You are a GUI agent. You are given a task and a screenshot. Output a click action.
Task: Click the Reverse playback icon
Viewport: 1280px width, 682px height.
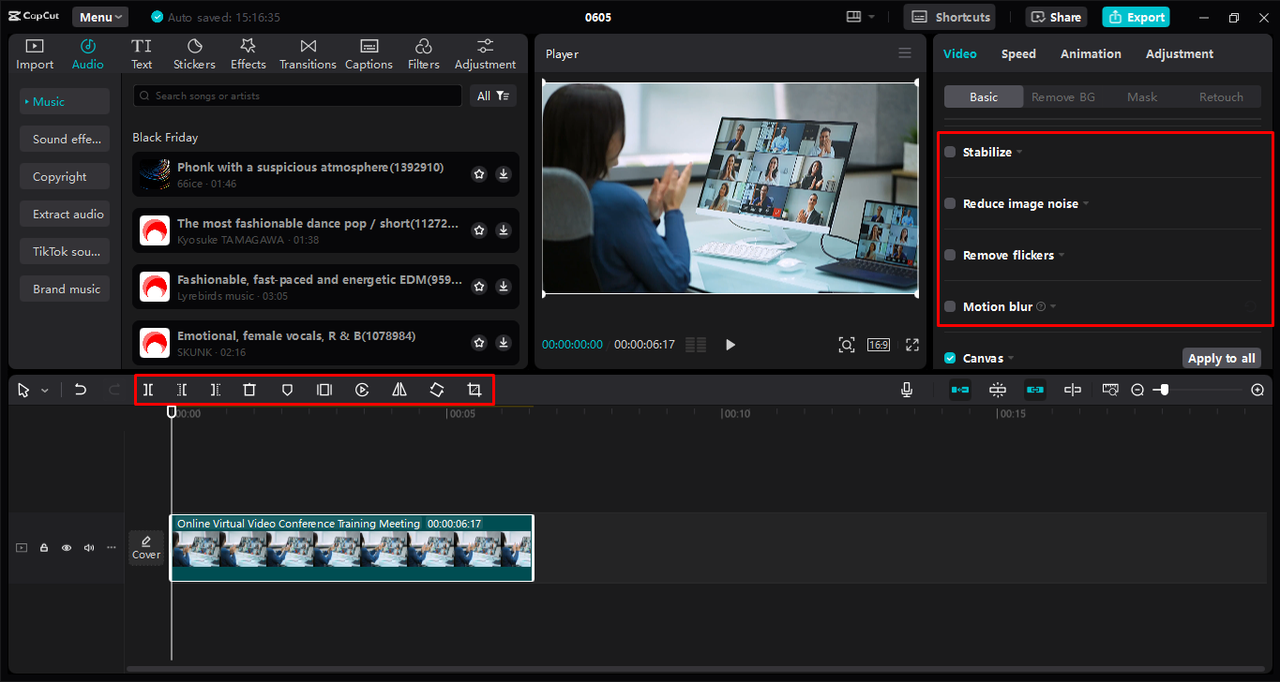[x=362, y=390]
